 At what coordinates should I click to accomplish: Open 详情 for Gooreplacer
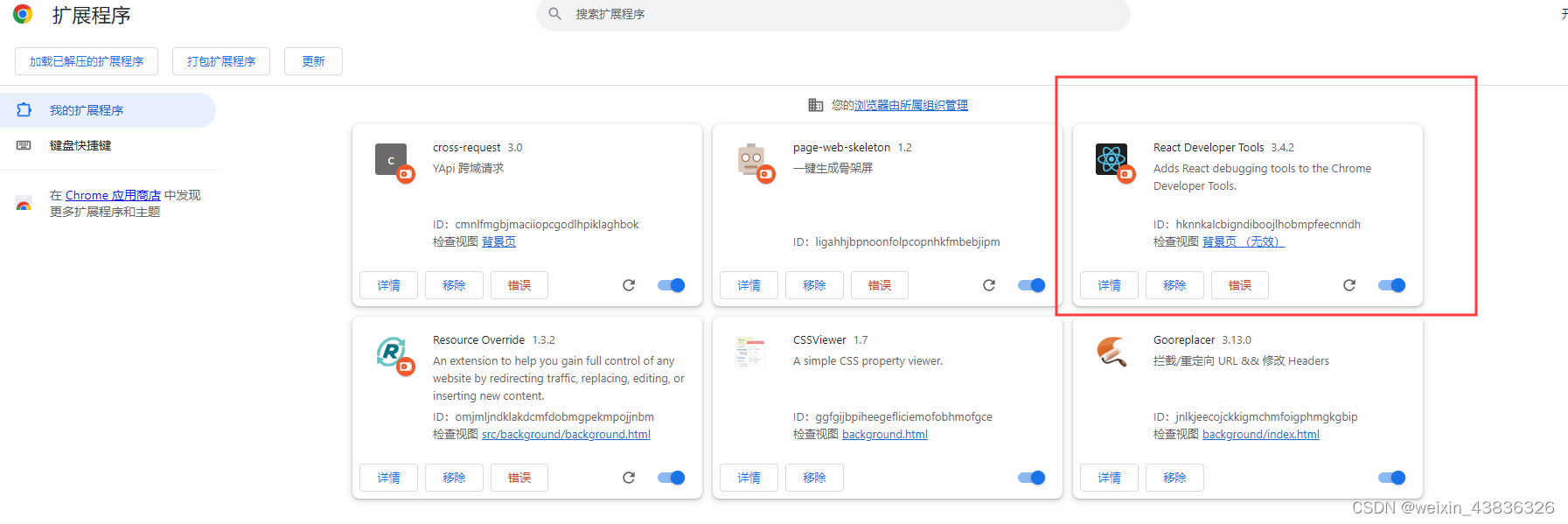[1110, 478]
